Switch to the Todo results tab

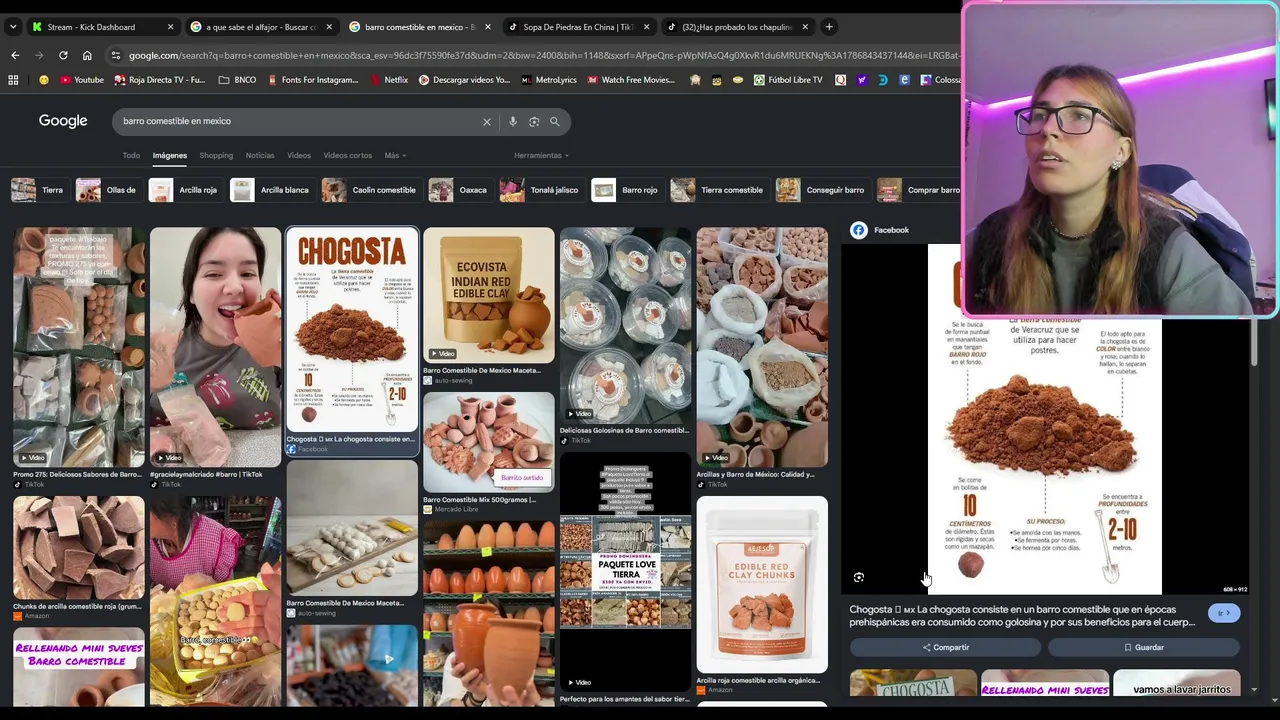(x=131, y=156)
